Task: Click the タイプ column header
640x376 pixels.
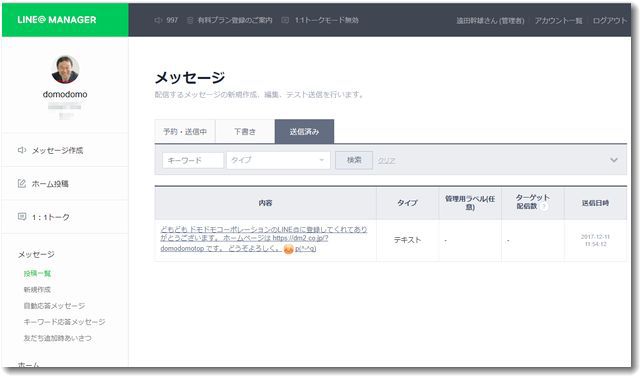Action: (407, 203)
